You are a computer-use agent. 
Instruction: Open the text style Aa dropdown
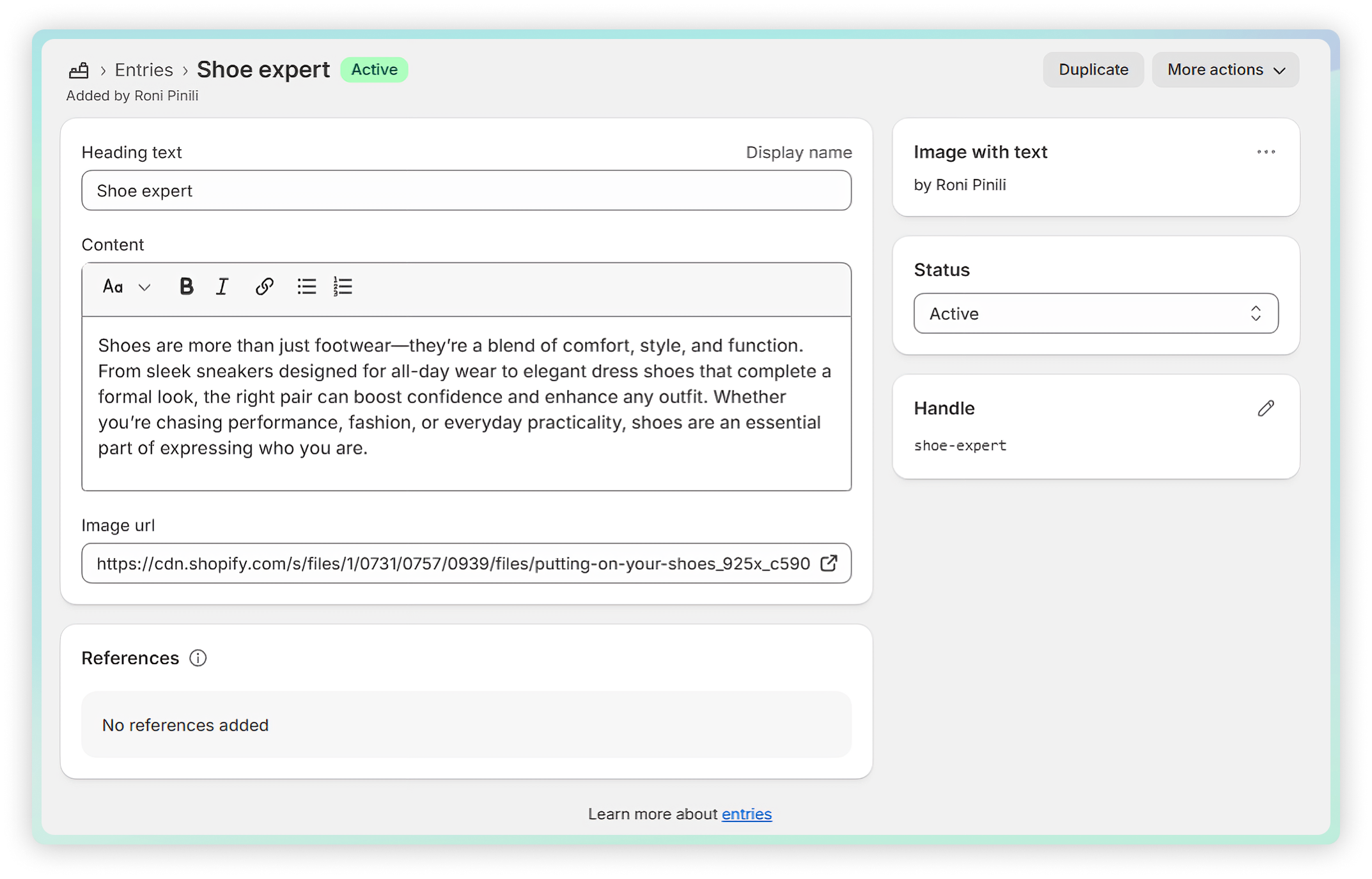[x=126, y=286]
